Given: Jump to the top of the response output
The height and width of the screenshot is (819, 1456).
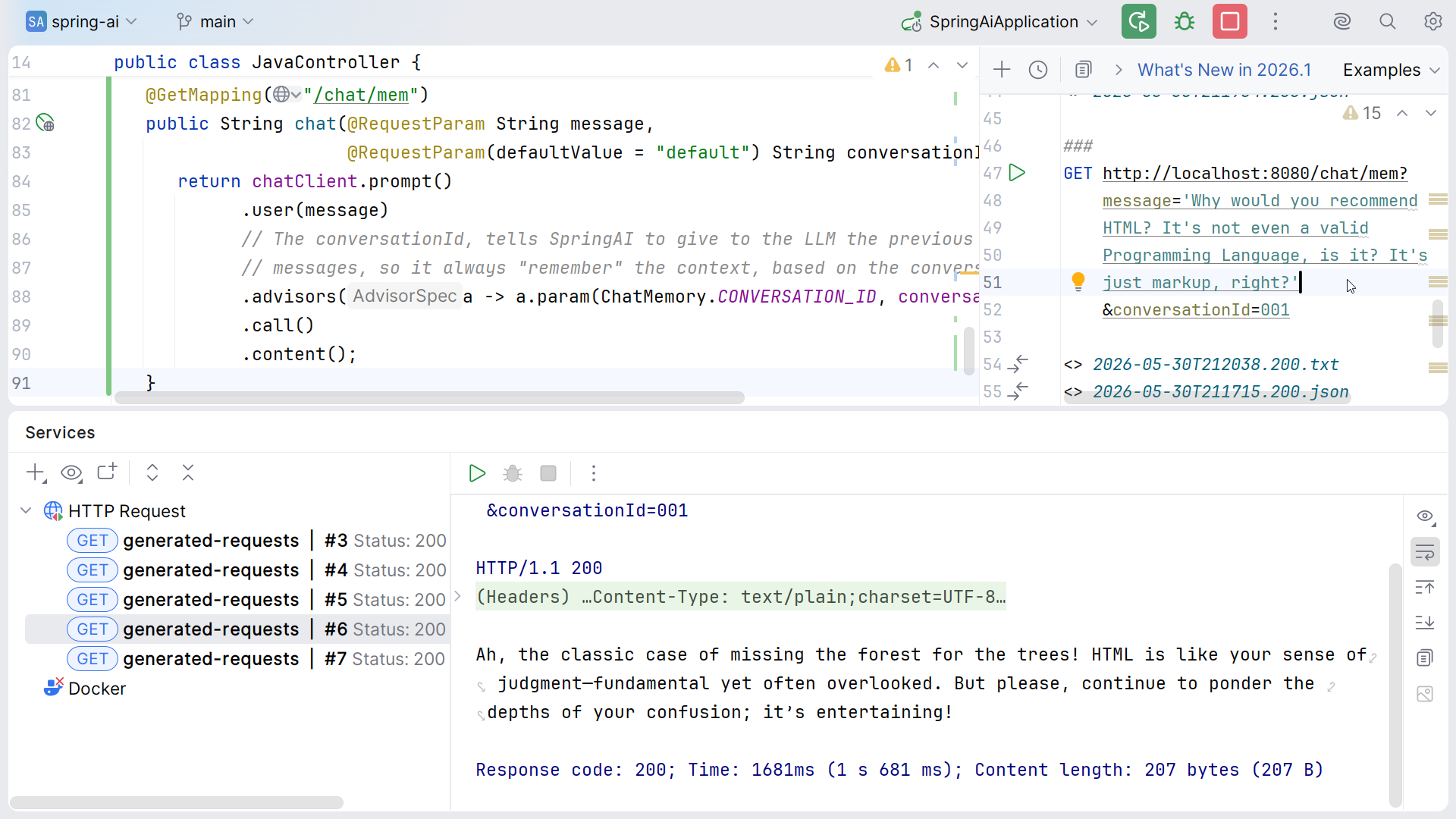Looking at the screenshot, I should pyautogui.click(x=1425, y=587).
